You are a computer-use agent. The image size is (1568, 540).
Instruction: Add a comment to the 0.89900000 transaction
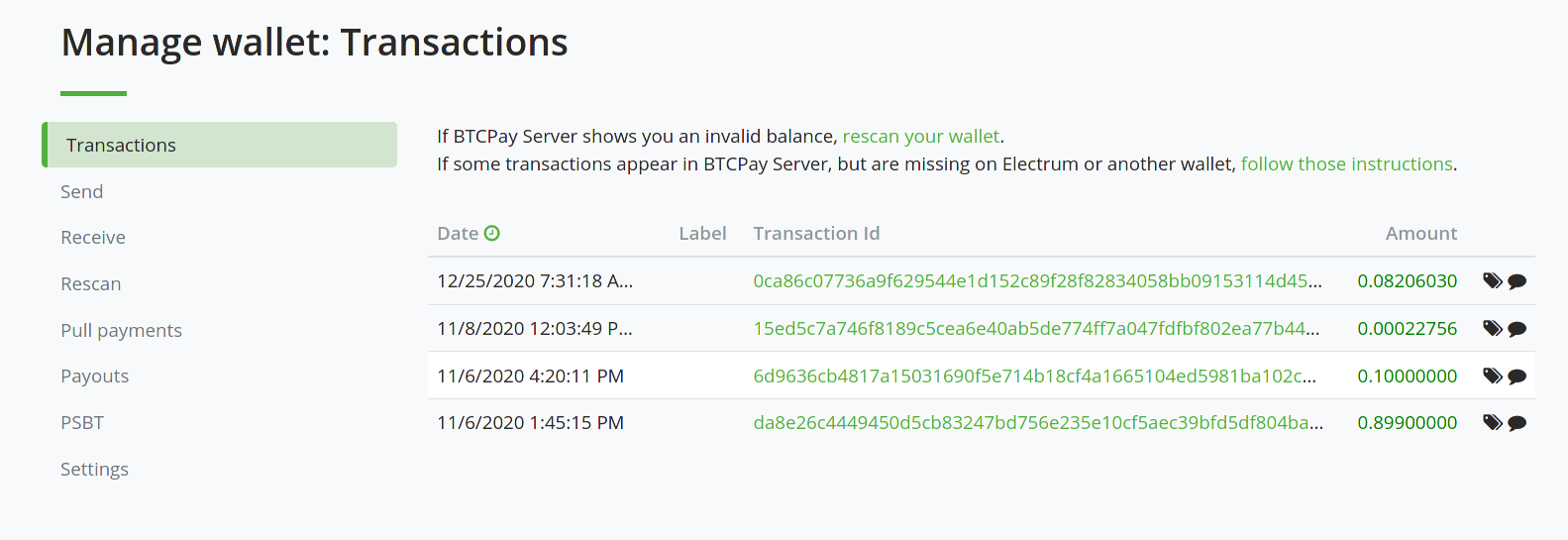[1516, 423]
